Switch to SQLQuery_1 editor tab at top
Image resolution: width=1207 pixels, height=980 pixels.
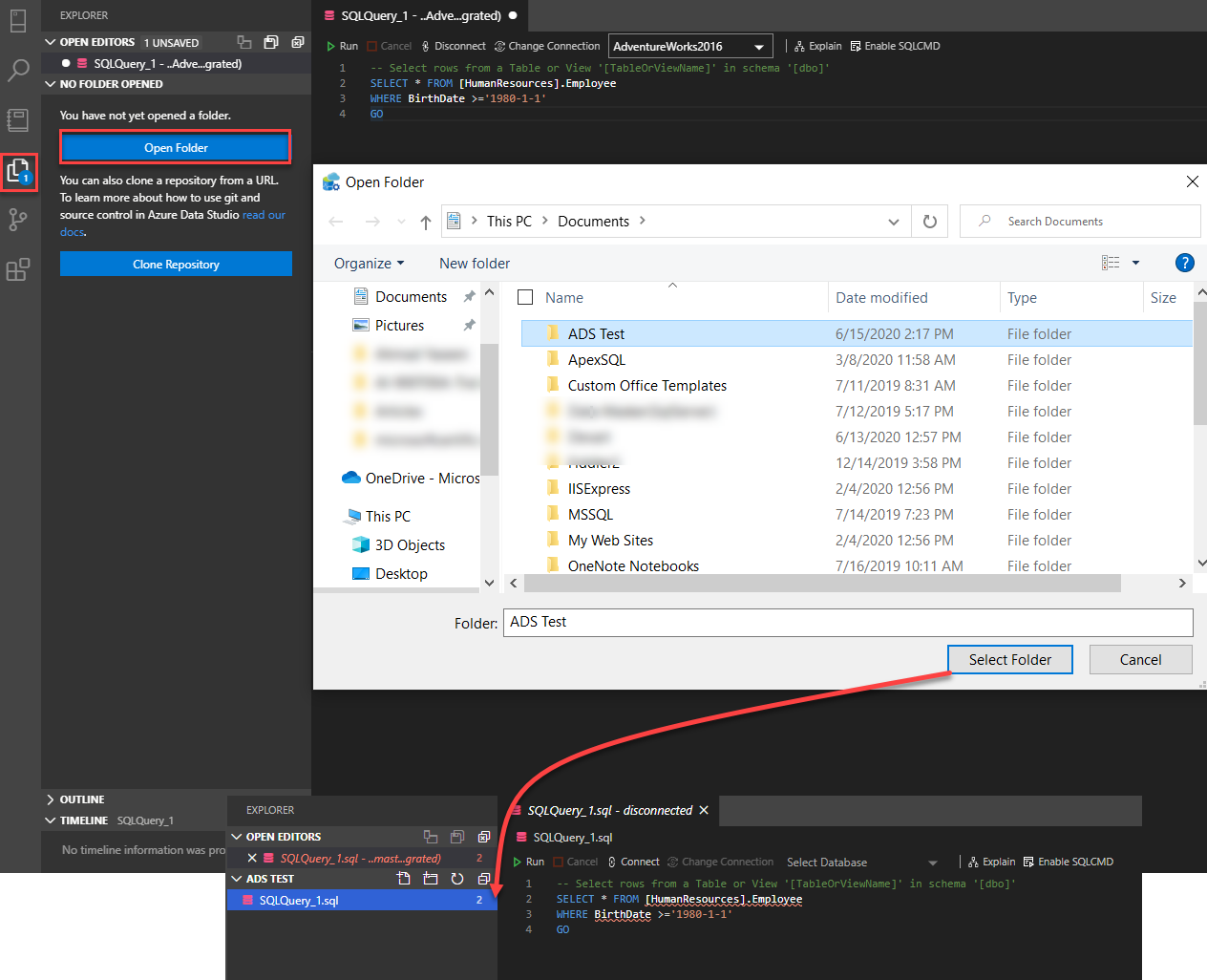(420, 15)
